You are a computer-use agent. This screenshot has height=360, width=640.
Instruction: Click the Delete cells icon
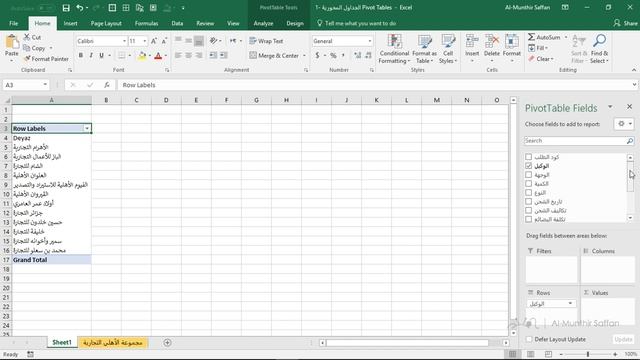click(492, 41)
